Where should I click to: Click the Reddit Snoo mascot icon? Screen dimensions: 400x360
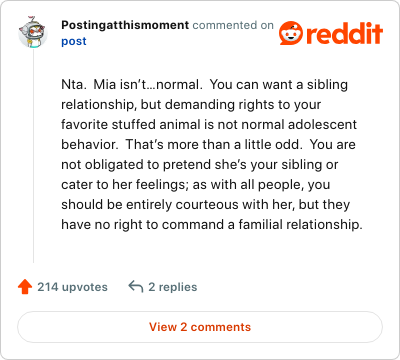pos(291,33)
